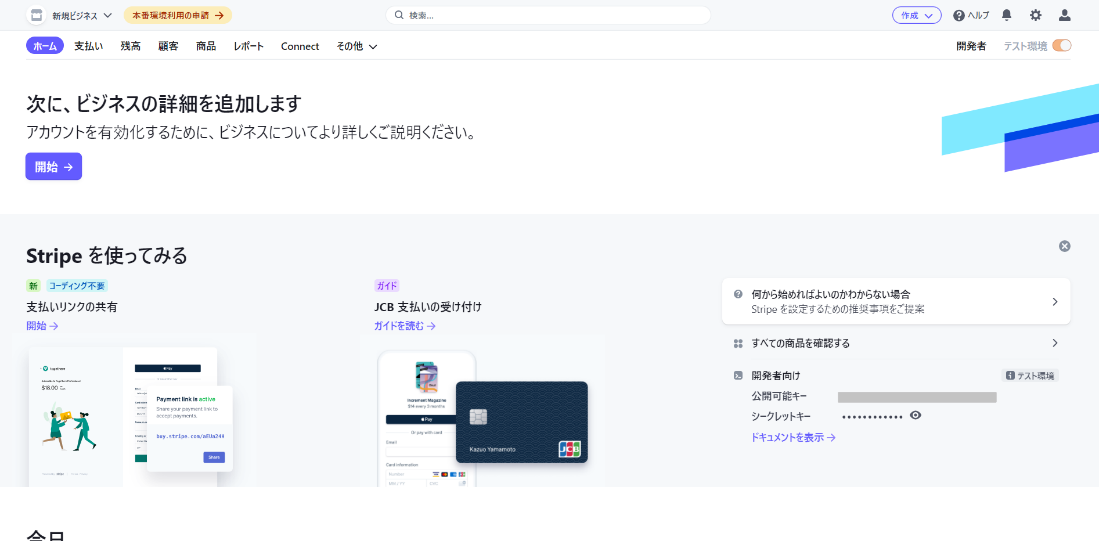This screenshot has height=541, width=1099.
Task: Click 開始 link under 支払いリンクの共有
Action: [42, 326]
